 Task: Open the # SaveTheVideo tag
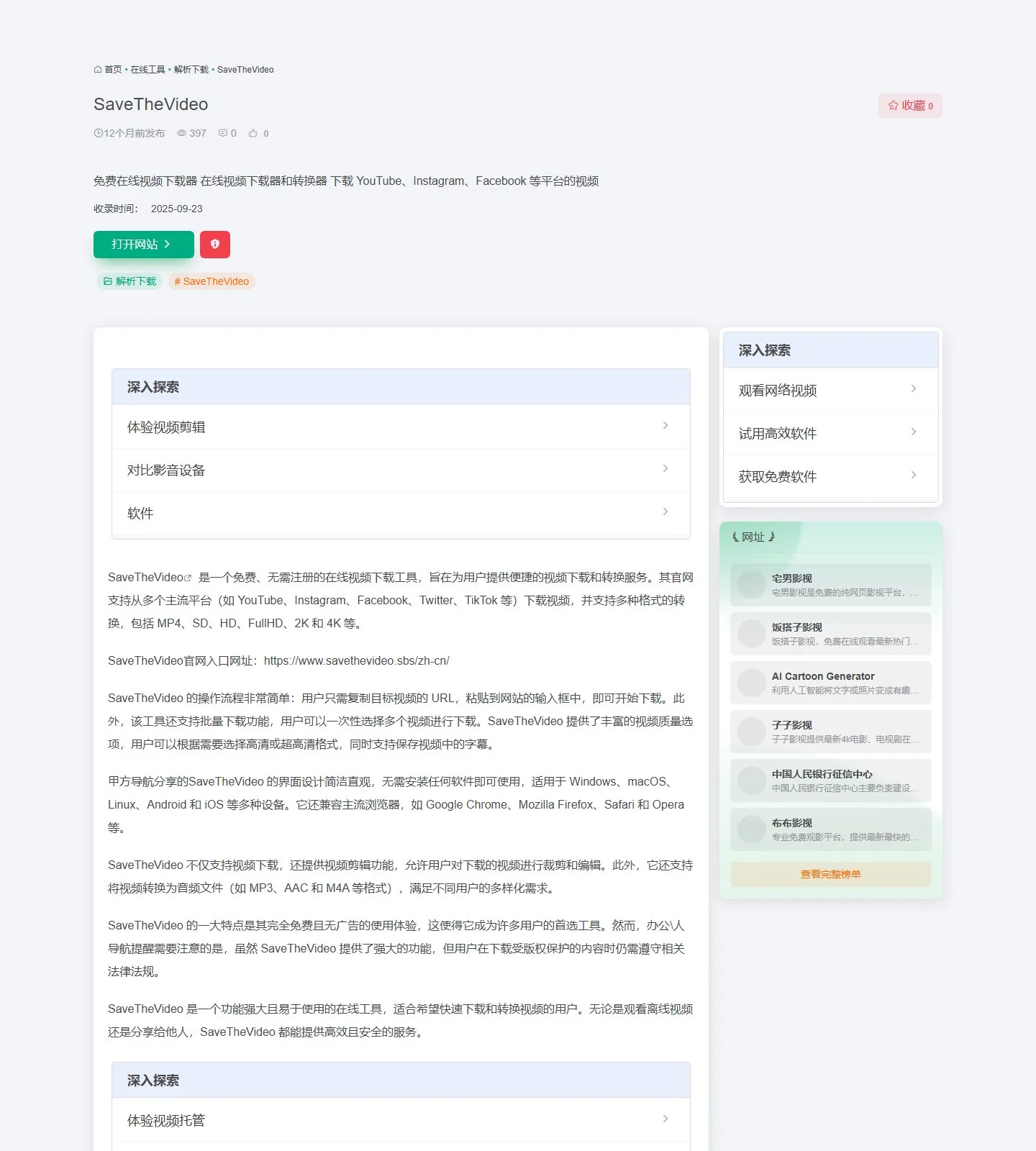coord(212,281)
